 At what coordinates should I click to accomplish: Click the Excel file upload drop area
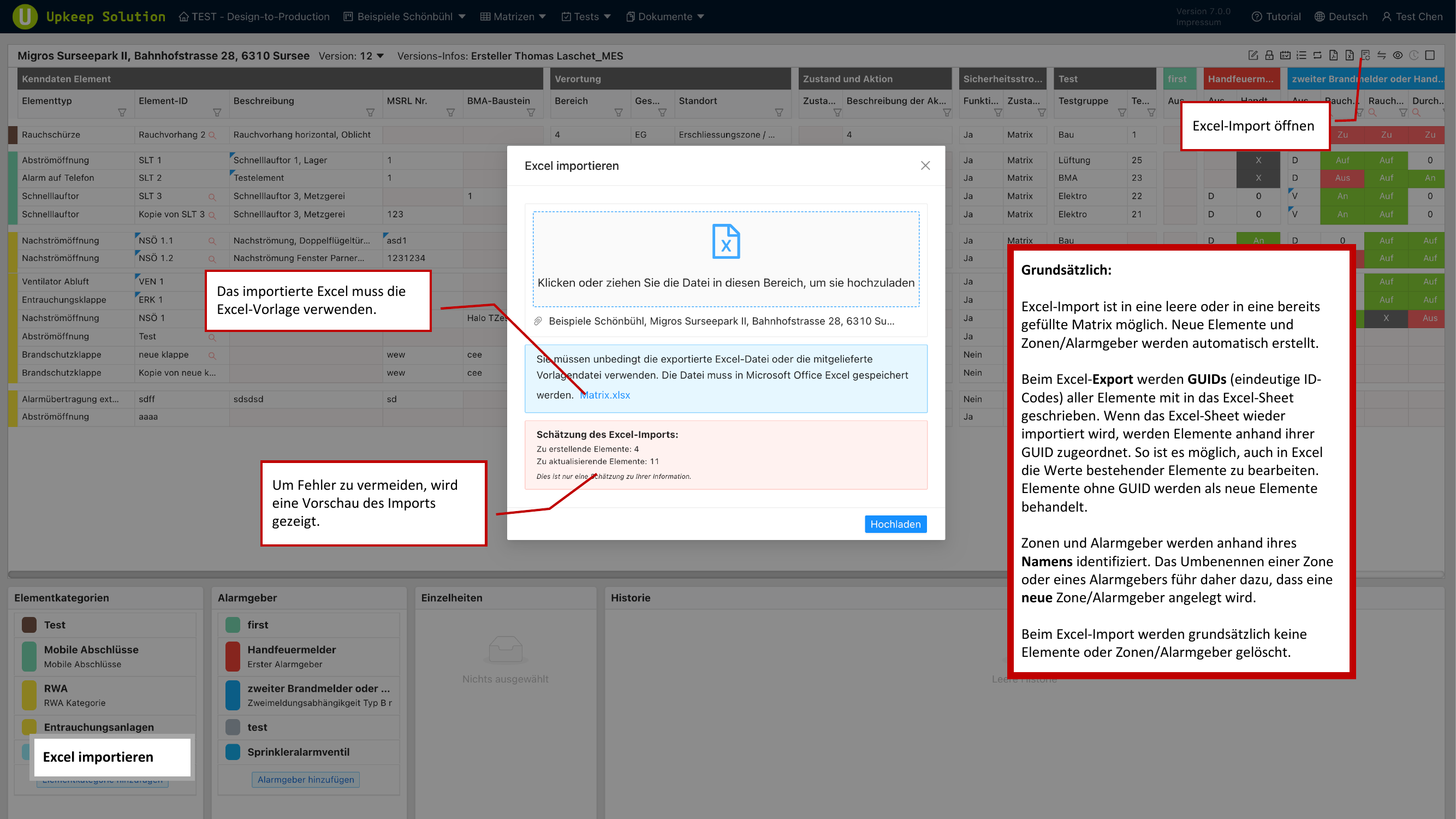tap(726, 259)
